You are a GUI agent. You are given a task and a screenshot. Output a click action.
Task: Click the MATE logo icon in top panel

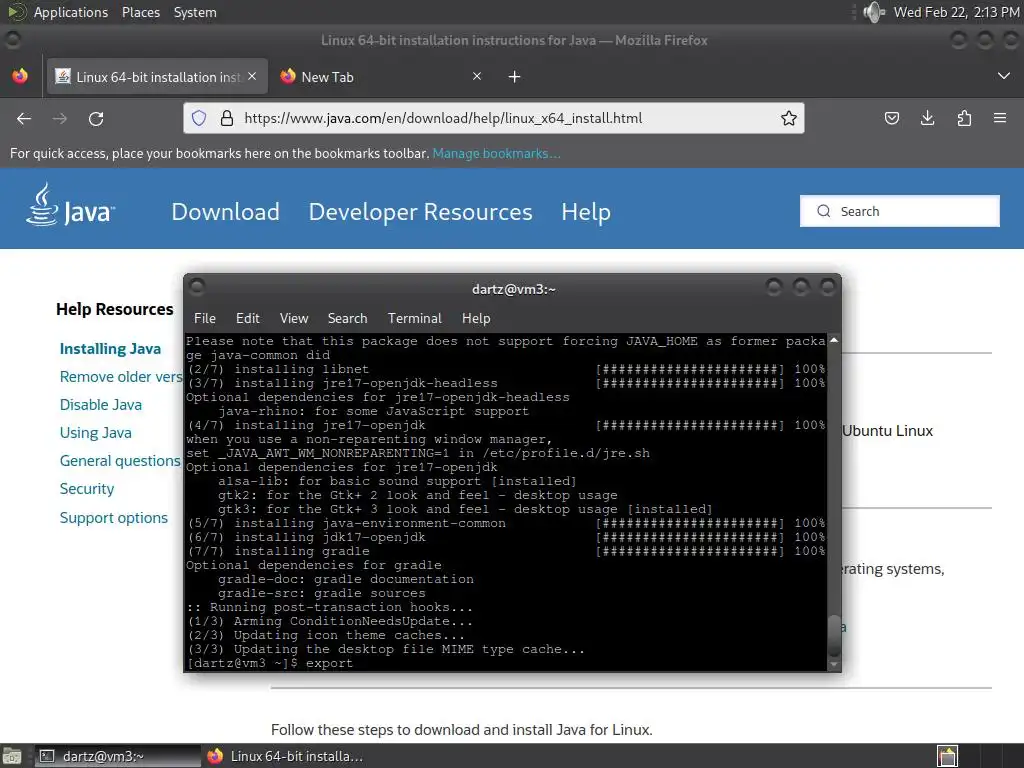click(16, 12)
